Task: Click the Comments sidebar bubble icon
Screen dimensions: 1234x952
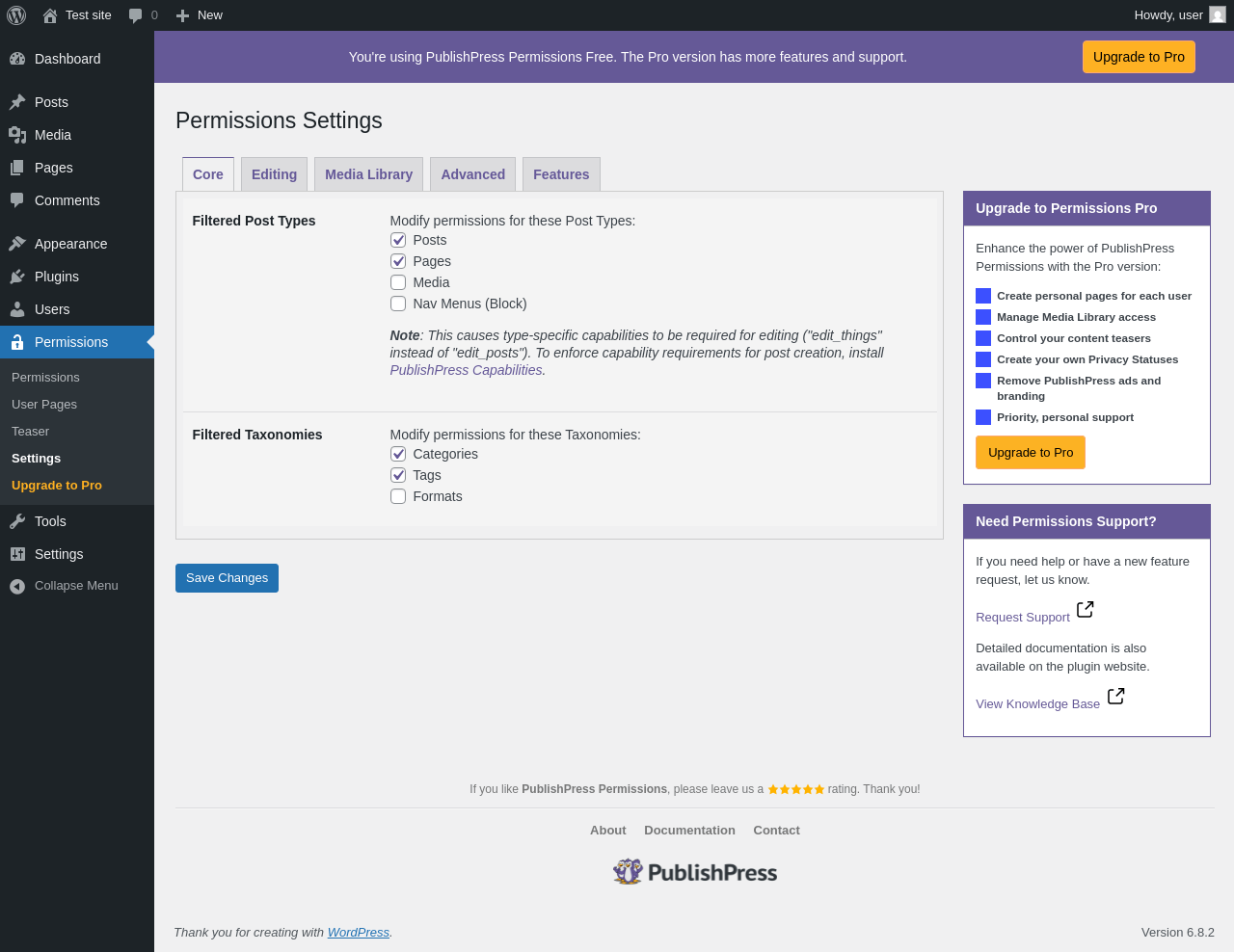Action: (17, 200)
